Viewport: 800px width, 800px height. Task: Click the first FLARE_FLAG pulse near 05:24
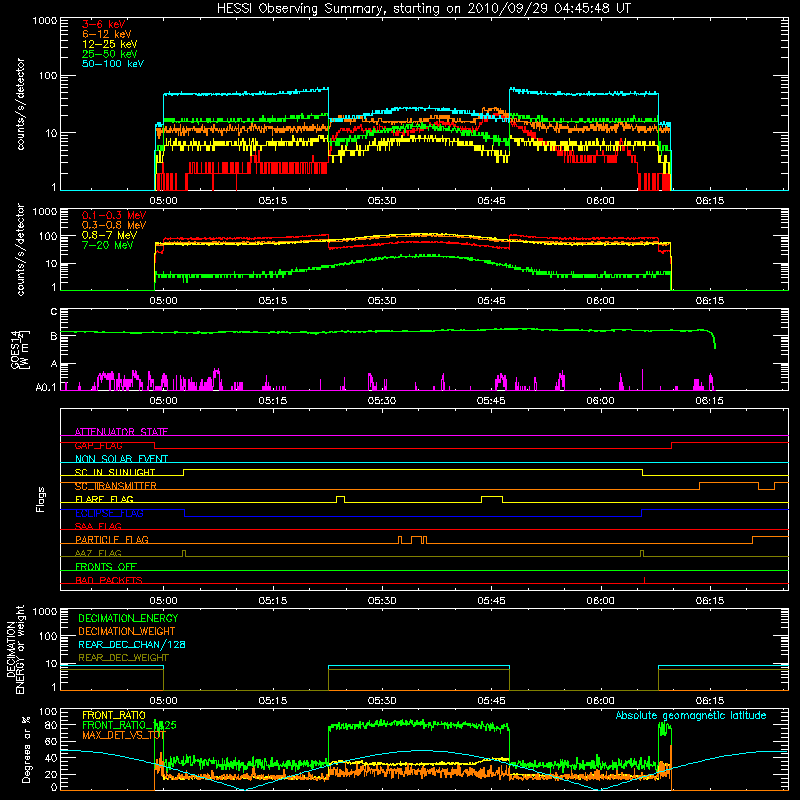[340, 499]
